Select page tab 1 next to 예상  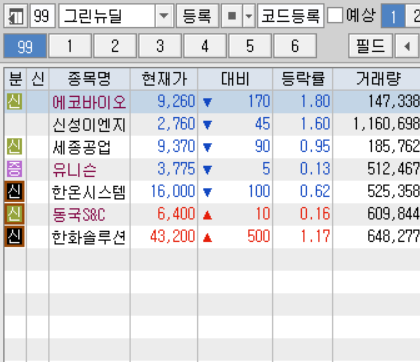(393, 16)
